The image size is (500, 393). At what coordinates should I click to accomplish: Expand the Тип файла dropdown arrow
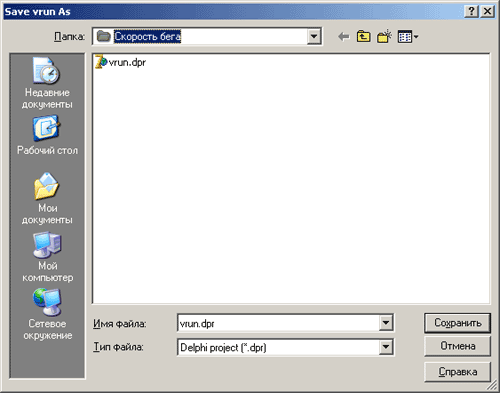386,347
